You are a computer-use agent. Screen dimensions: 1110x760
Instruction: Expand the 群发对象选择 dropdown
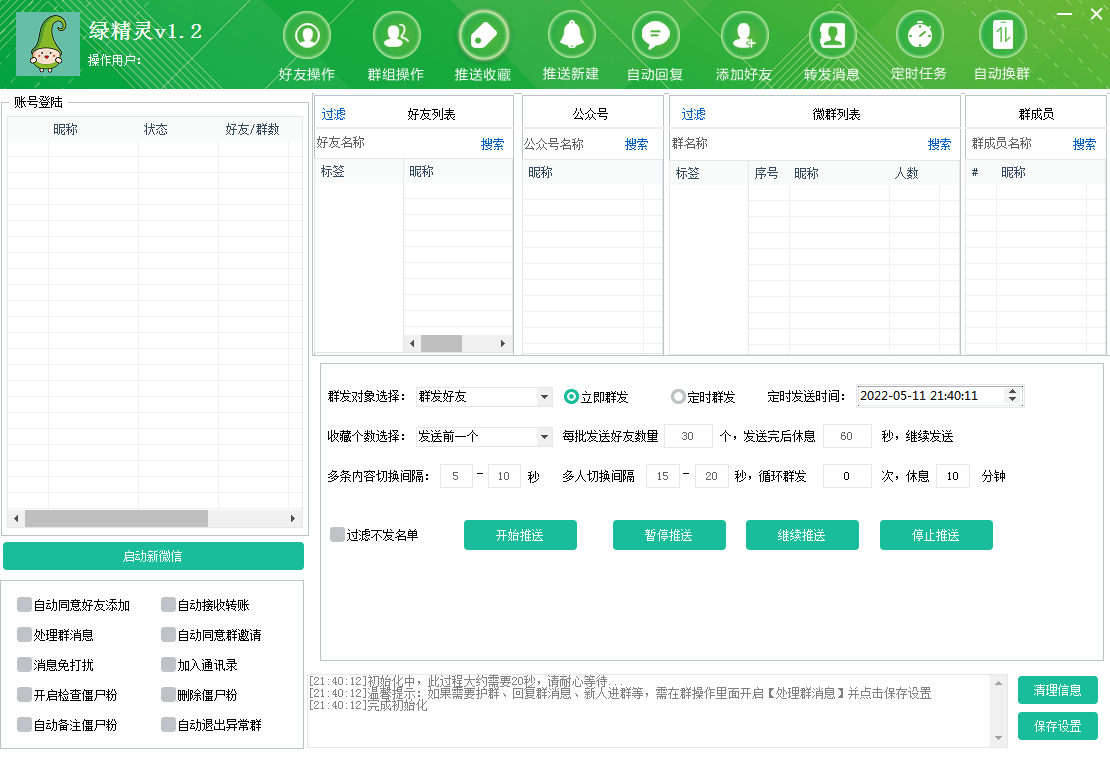click(x=544, y=397)
